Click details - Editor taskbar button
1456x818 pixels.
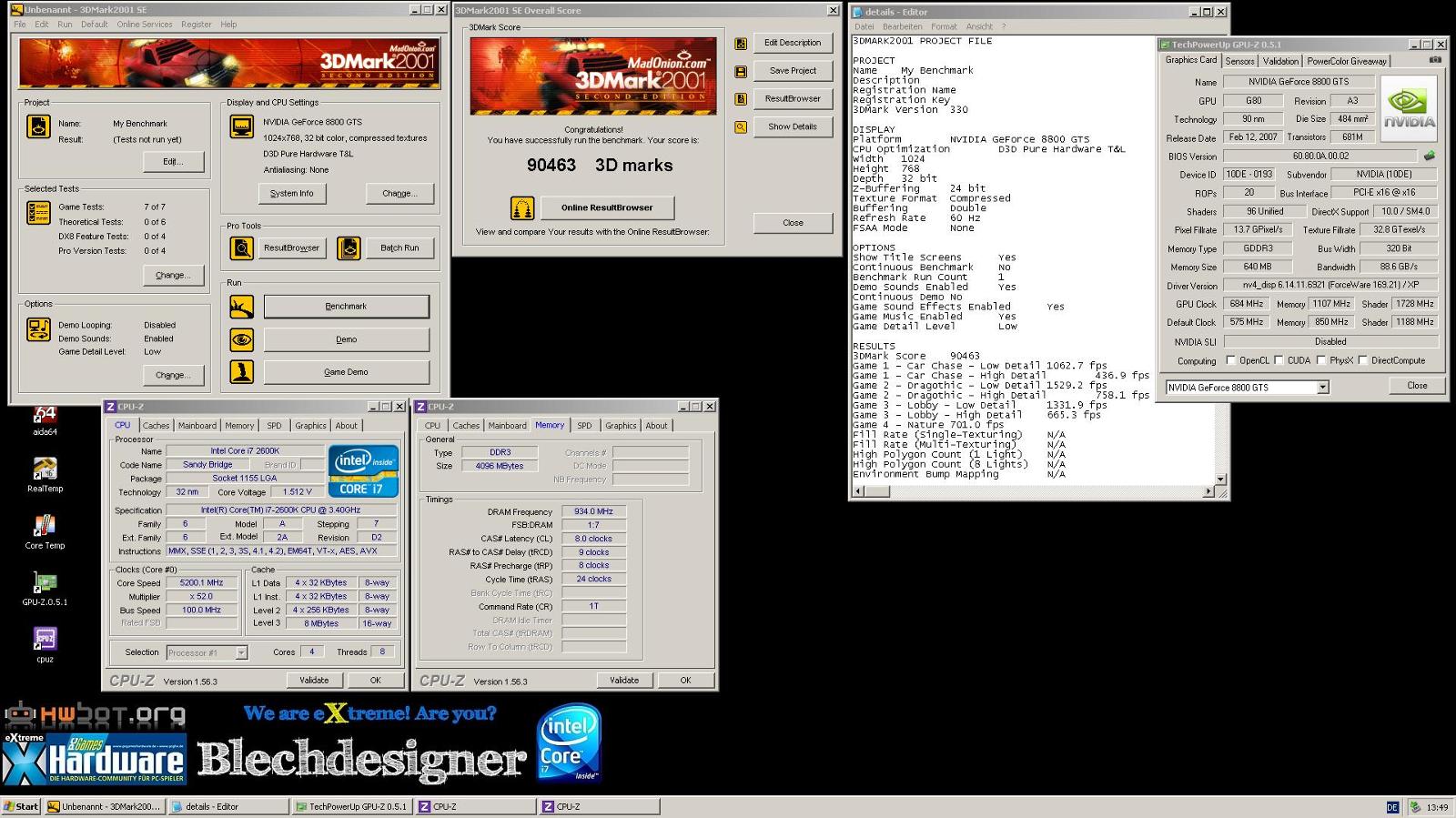point(228,807)
